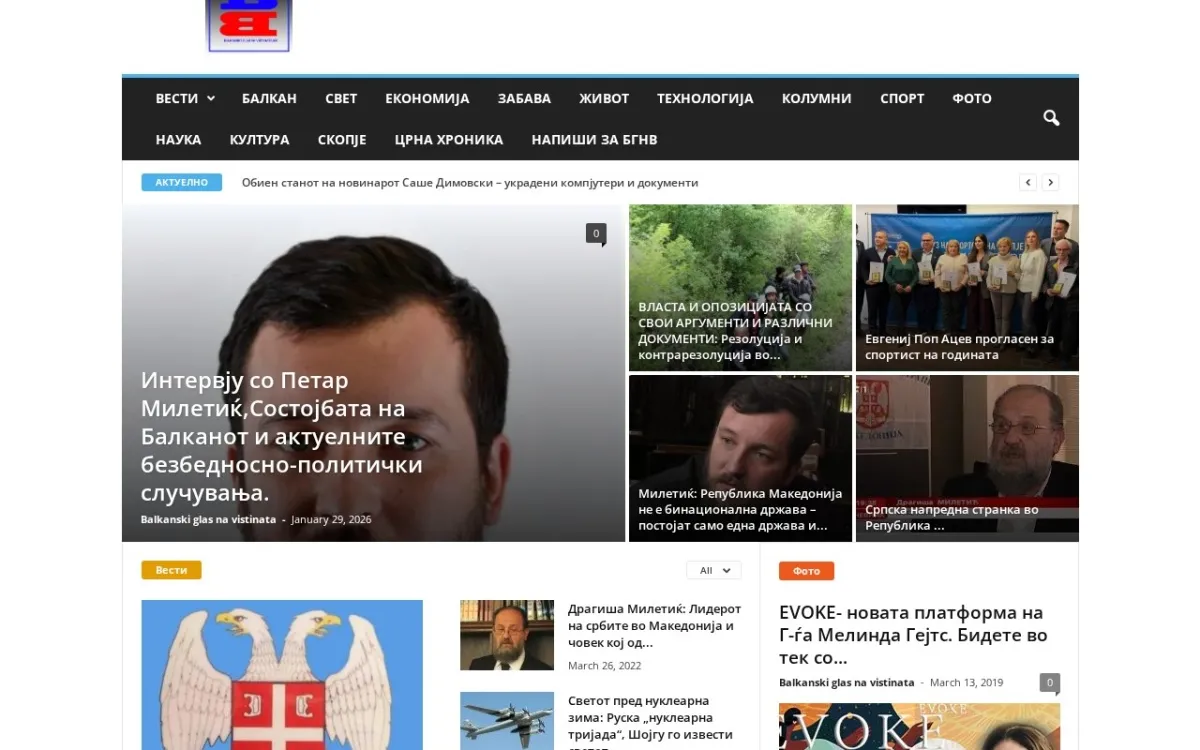
Task: Click the BGNV site logo
Action: click(x=249, y=26)
